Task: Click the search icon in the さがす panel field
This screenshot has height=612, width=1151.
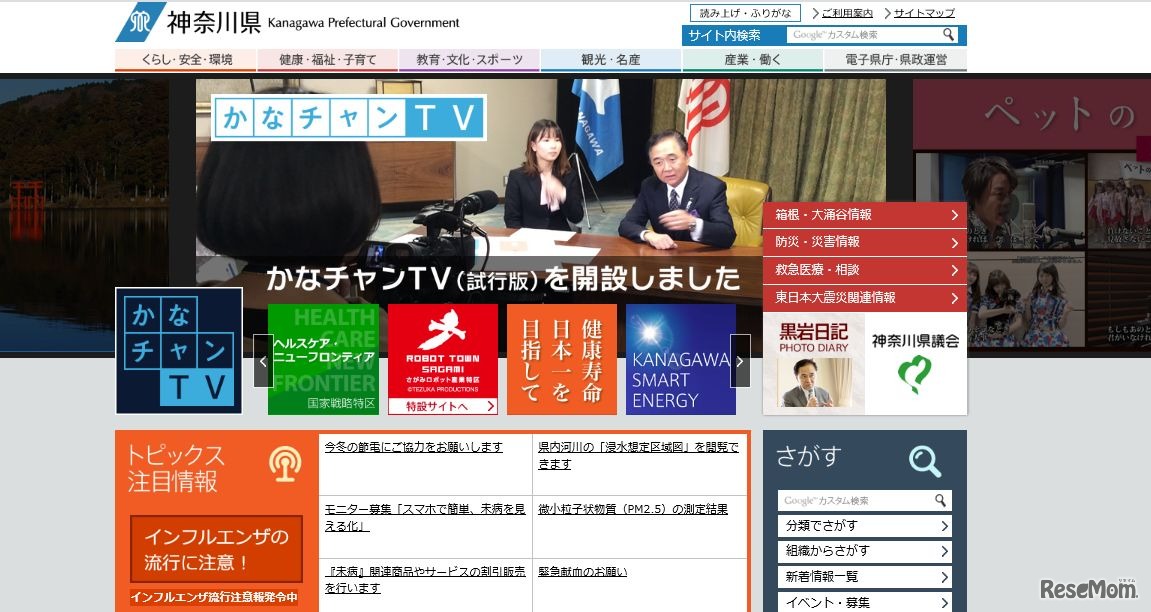Action: (x=940, y=500)
